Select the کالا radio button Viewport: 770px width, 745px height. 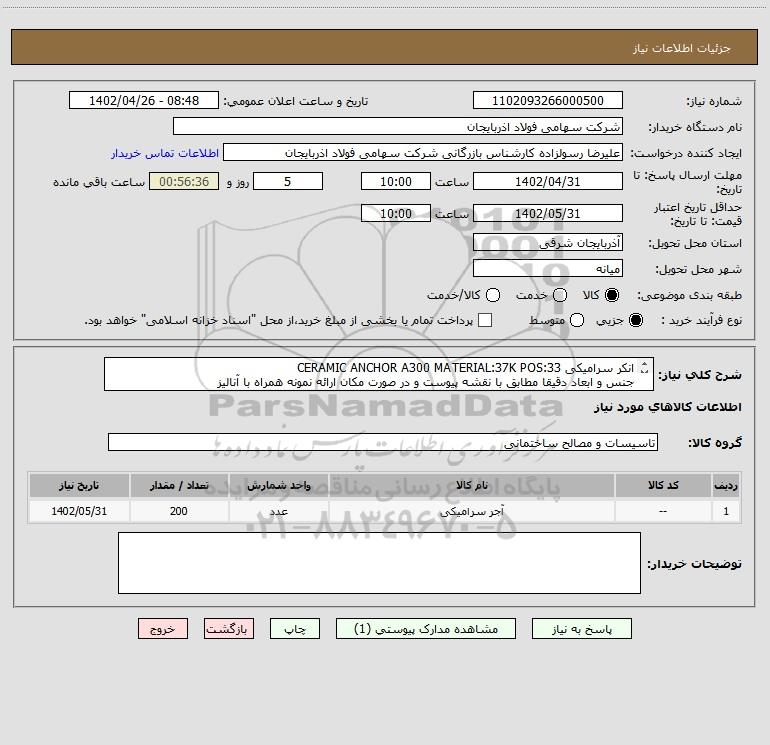pyautogui.click(x=612, y=295)
